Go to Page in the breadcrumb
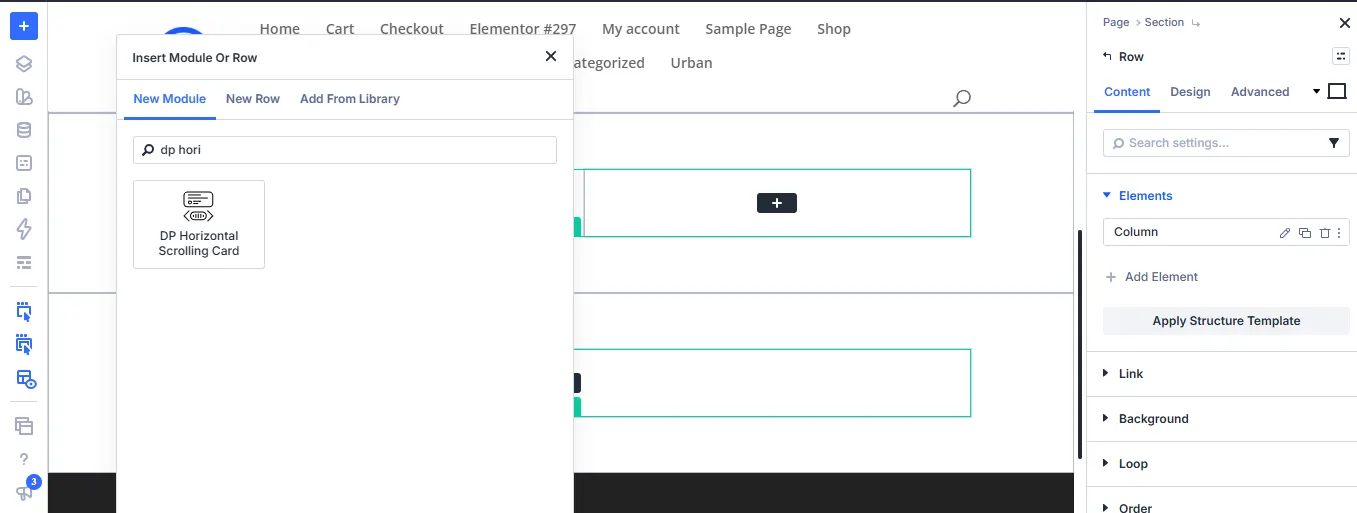Screen dimensions: 1357x513 (1116, 22)
